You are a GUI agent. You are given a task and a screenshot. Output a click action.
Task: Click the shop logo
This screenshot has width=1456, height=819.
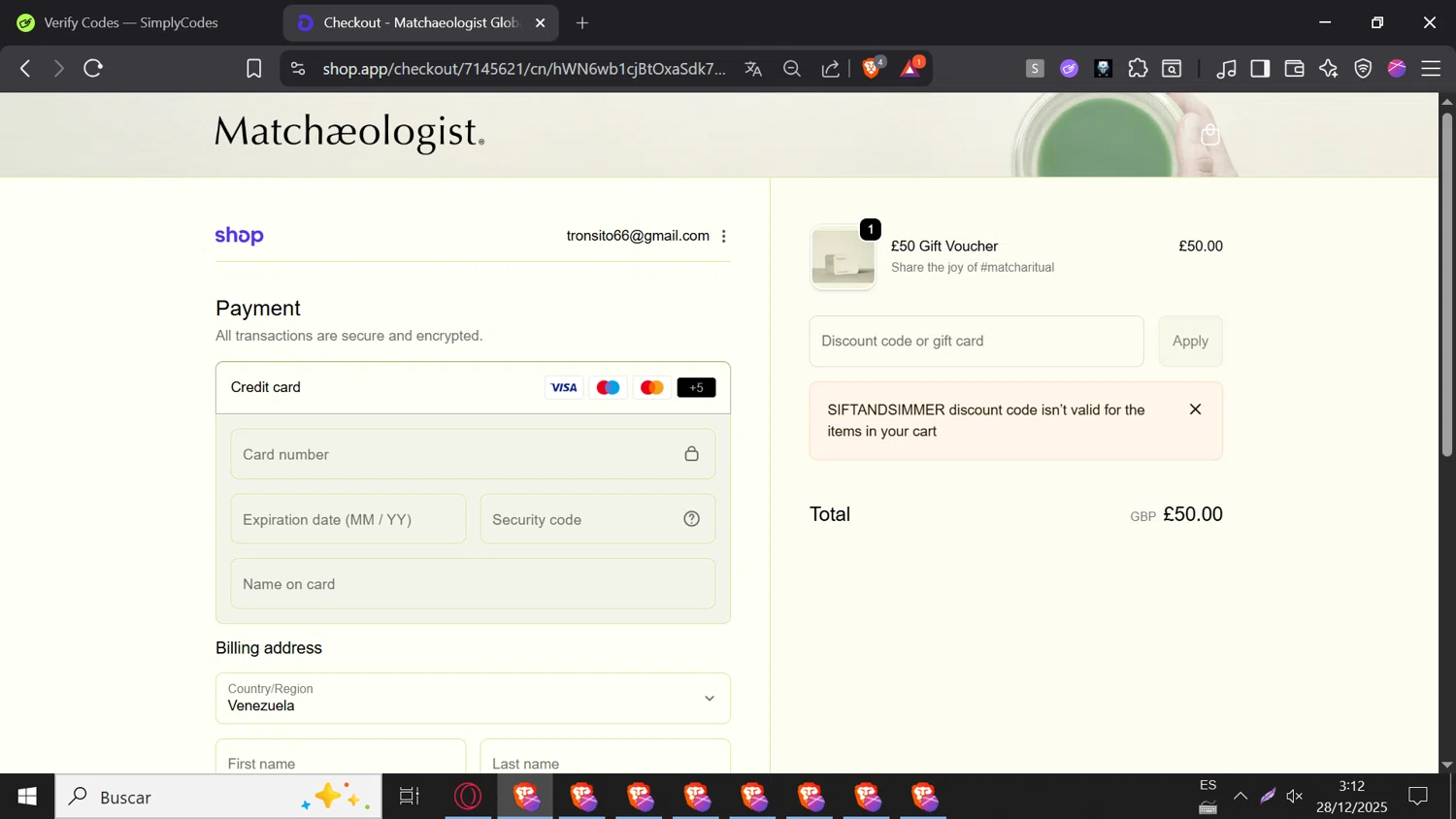pos(239,236)
